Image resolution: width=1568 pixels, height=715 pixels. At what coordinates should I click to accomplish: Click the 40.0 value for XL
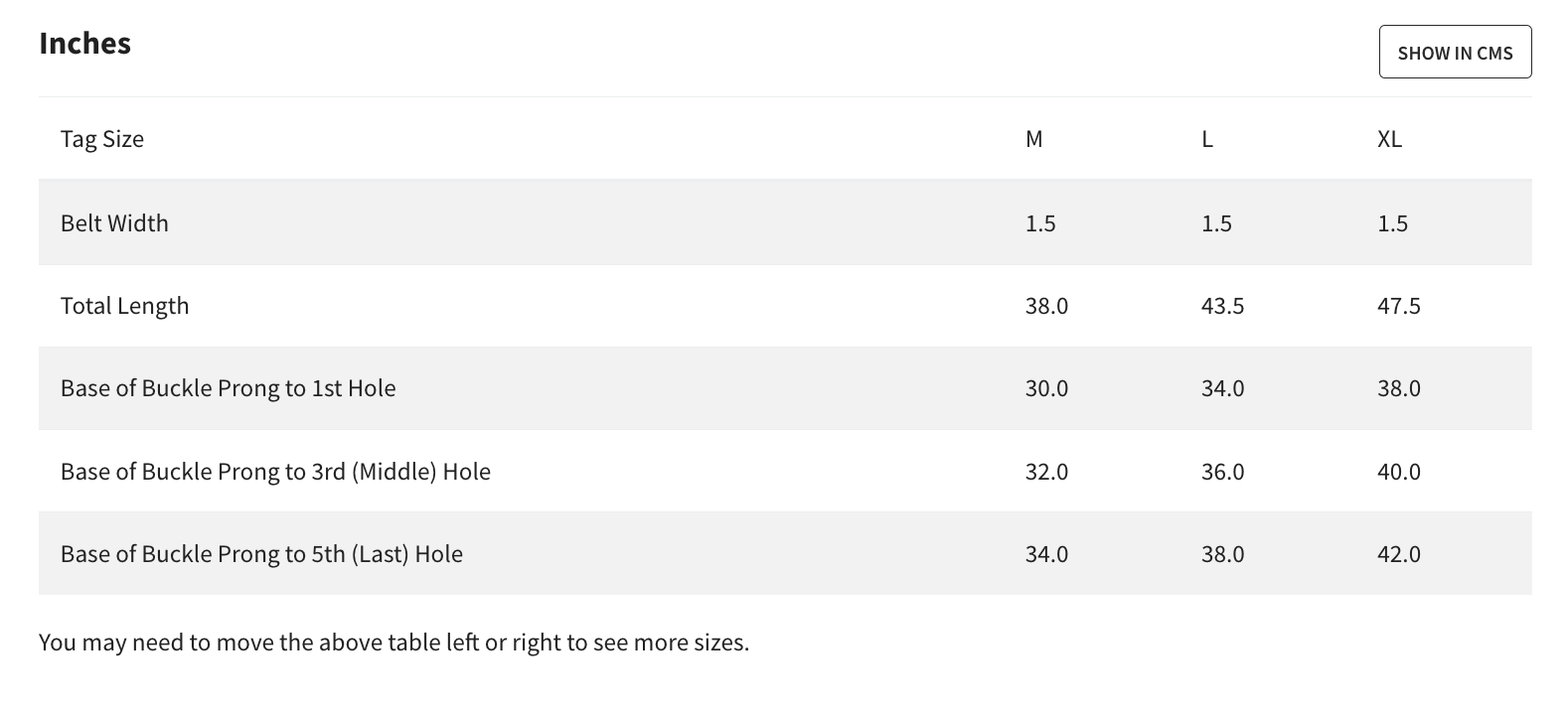click(1398, 472)
